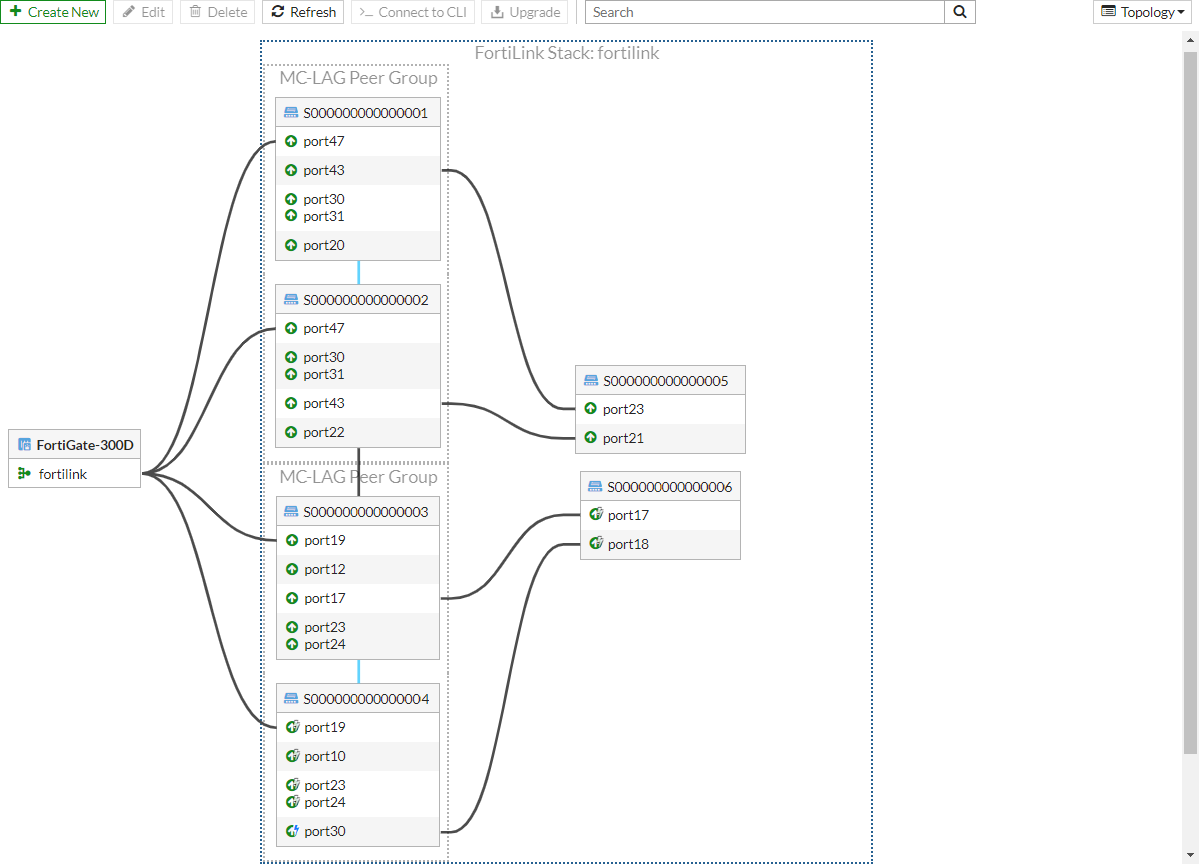This screenshot has height=864, width=1199.
Task: Click the fortilink interface icon
Action: [x=24, y=474]
